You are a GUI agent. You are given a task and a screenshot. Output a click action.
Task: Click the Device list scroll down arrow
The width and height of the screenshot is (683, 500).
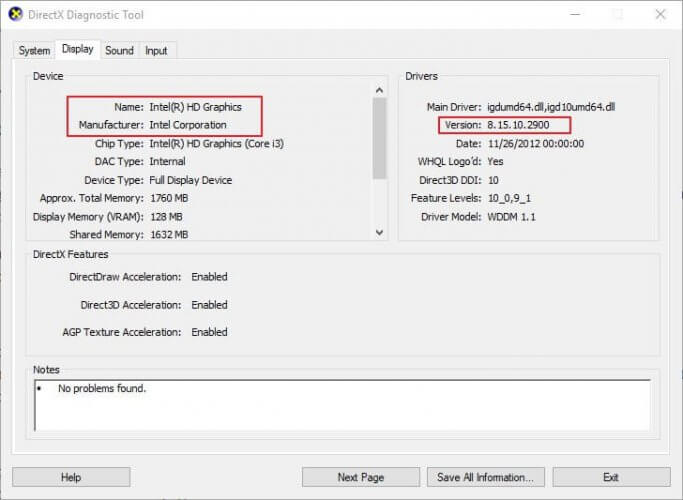click(x=379, y=233)
